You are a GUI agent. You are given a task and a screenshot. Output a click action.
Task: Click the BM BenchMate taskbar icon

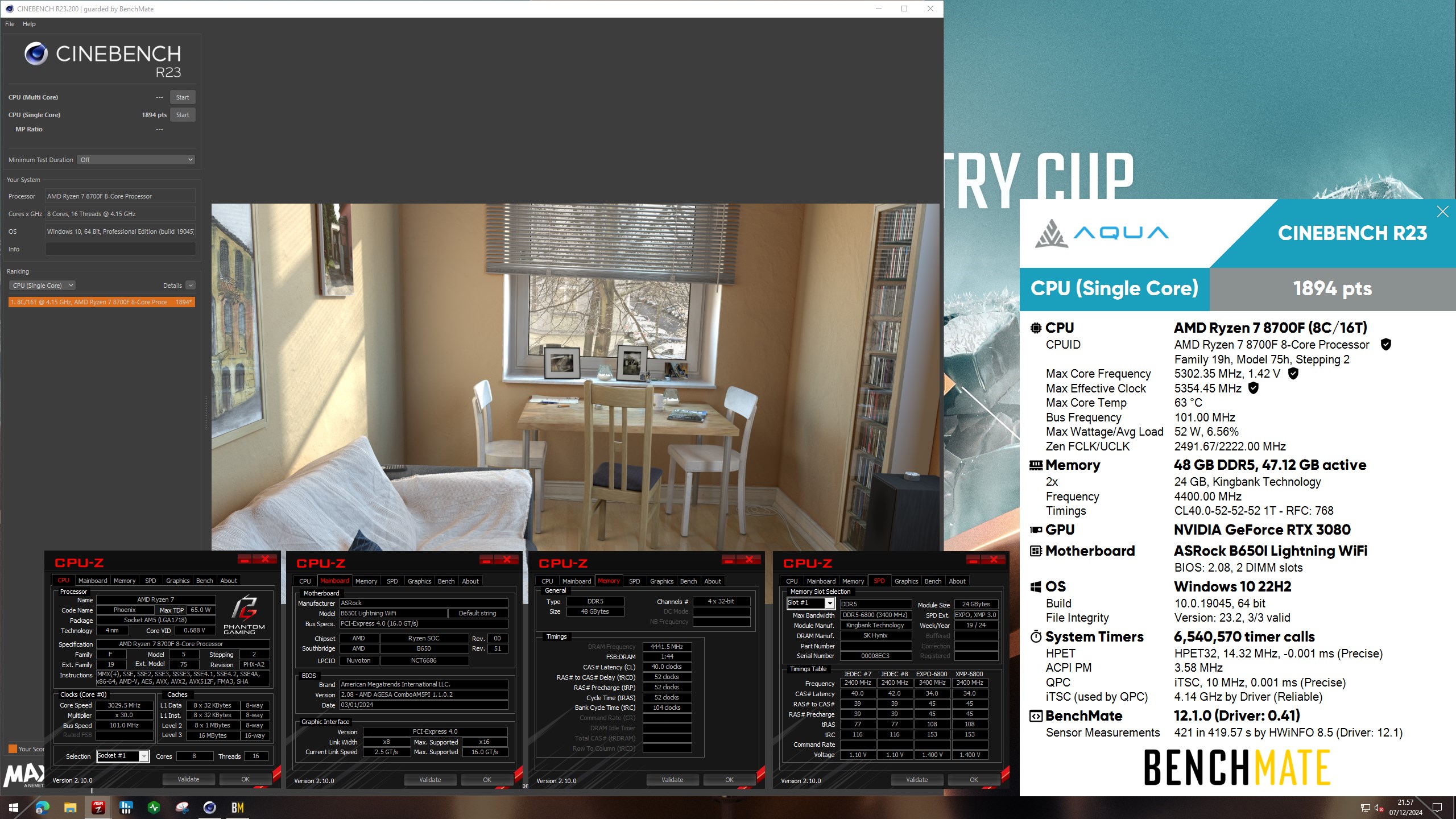[237, 808]
